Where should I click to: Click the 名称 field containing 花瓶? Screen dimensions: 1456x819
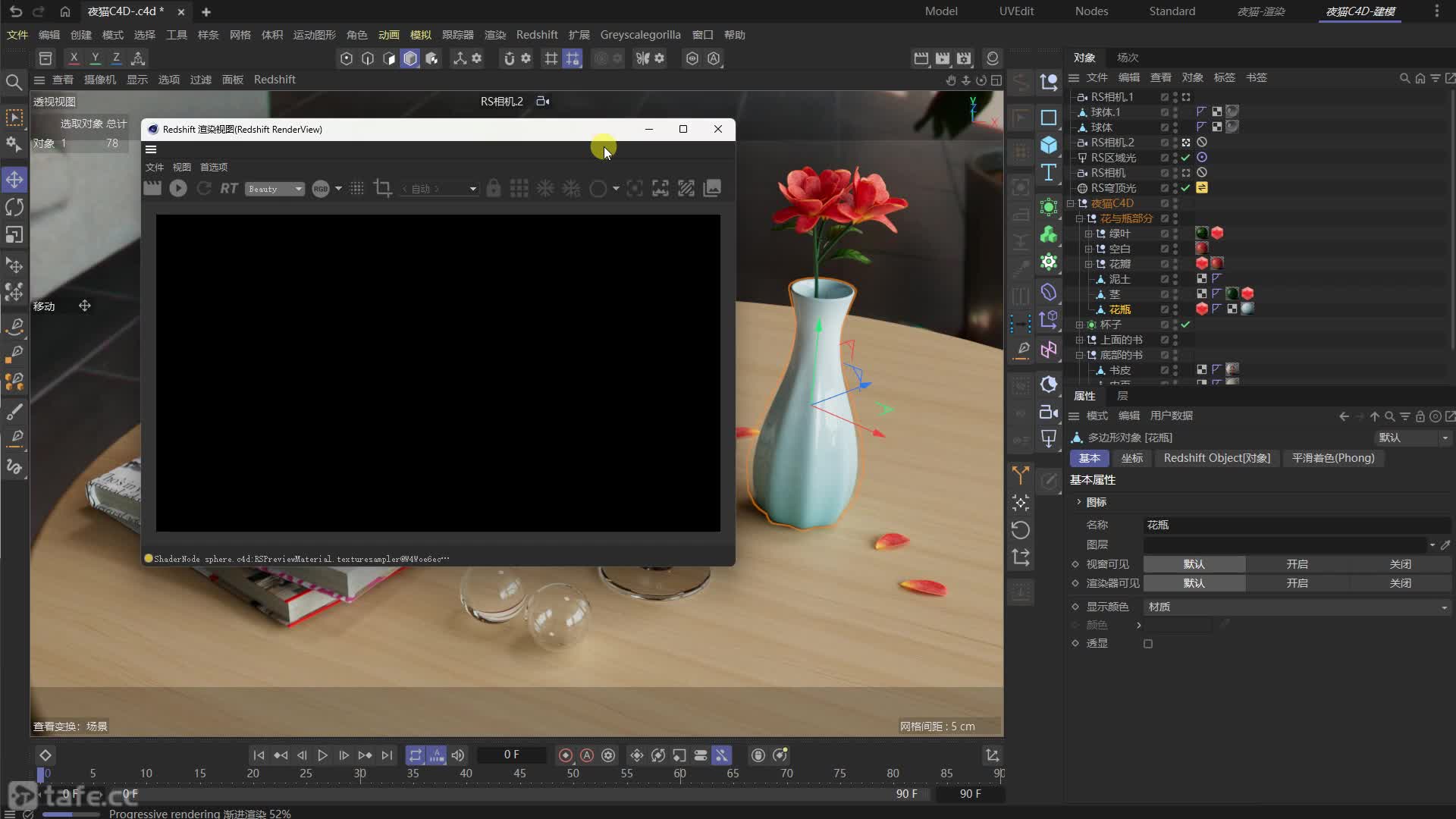click(x=1298, y=525)
